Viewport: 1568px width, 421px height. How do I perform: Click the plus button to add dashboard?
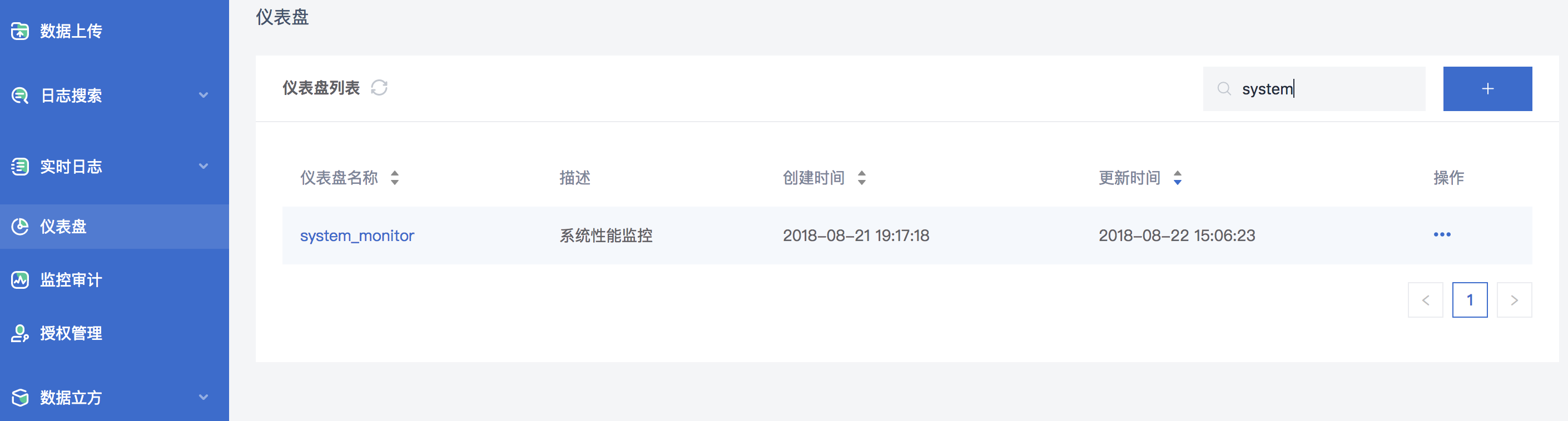pyautogui.click(x=1487, y=89)
